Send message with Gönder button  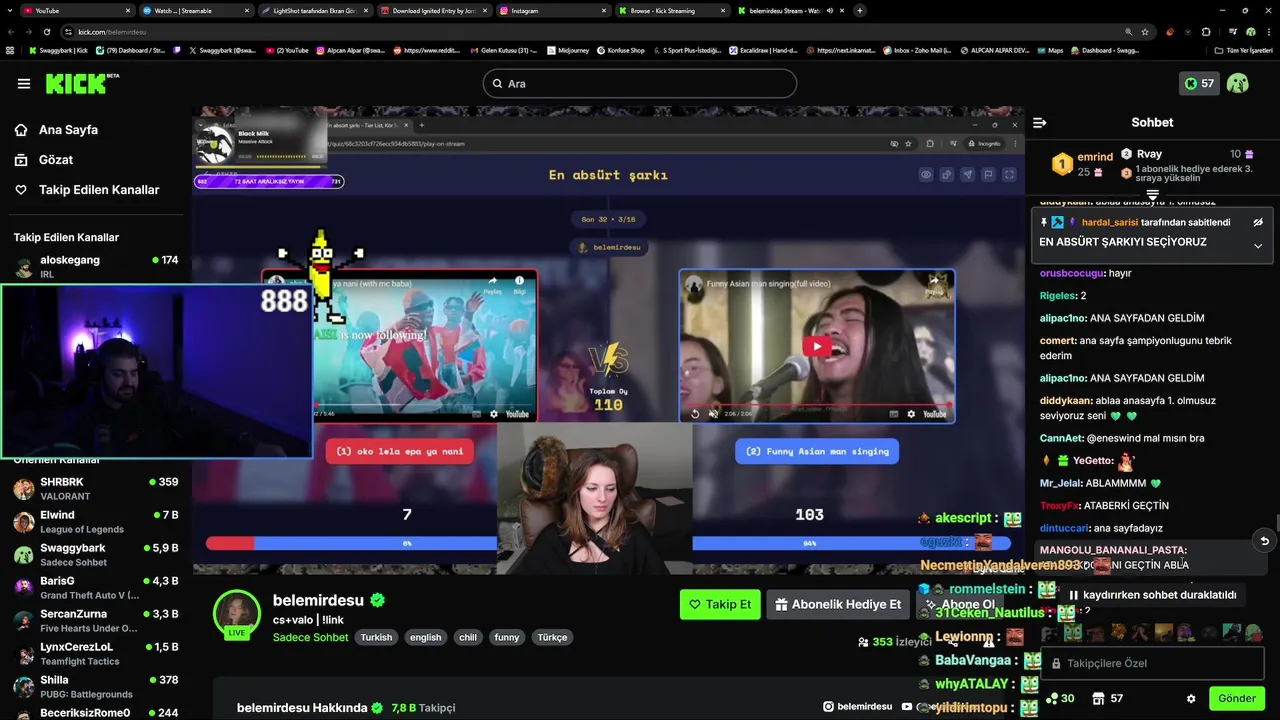[1237, 699]
